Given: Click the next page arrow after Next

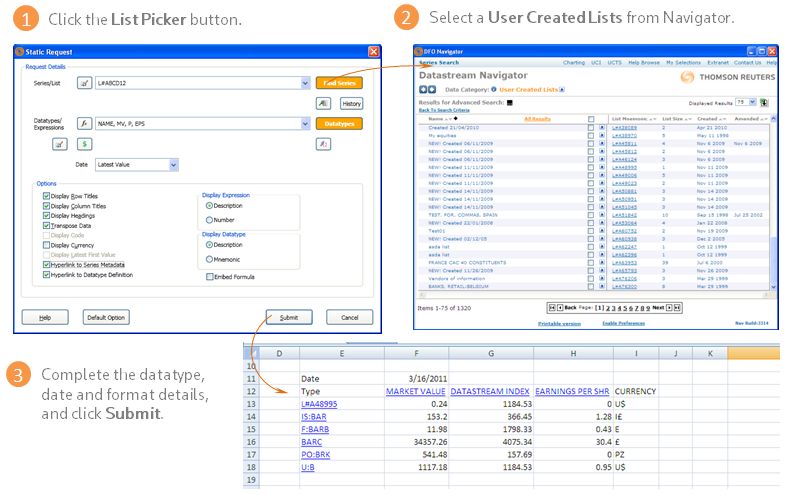Looking at the screenshot, I should 669,308.
